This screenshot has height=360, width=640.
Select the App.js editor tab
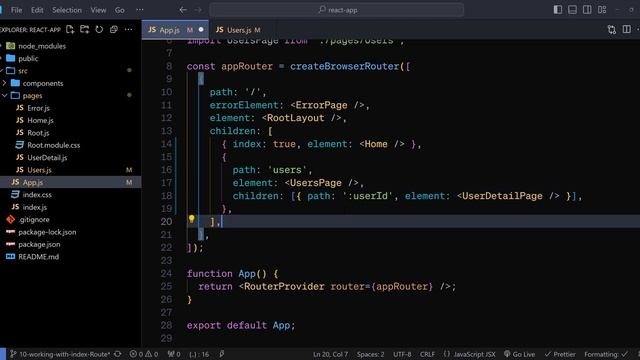(x=169, y=30)
